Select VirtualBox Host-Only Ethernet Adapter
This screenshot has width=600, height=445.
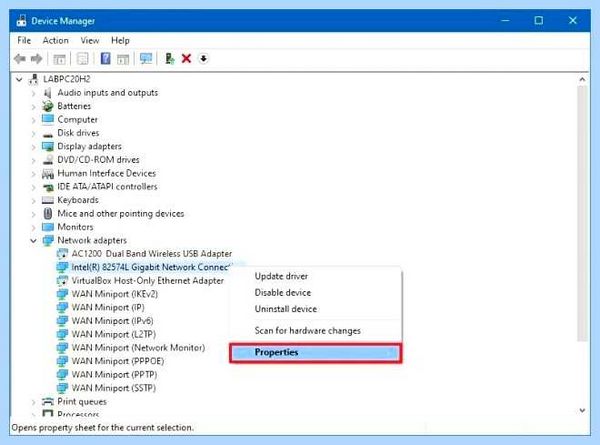[148, 280]
